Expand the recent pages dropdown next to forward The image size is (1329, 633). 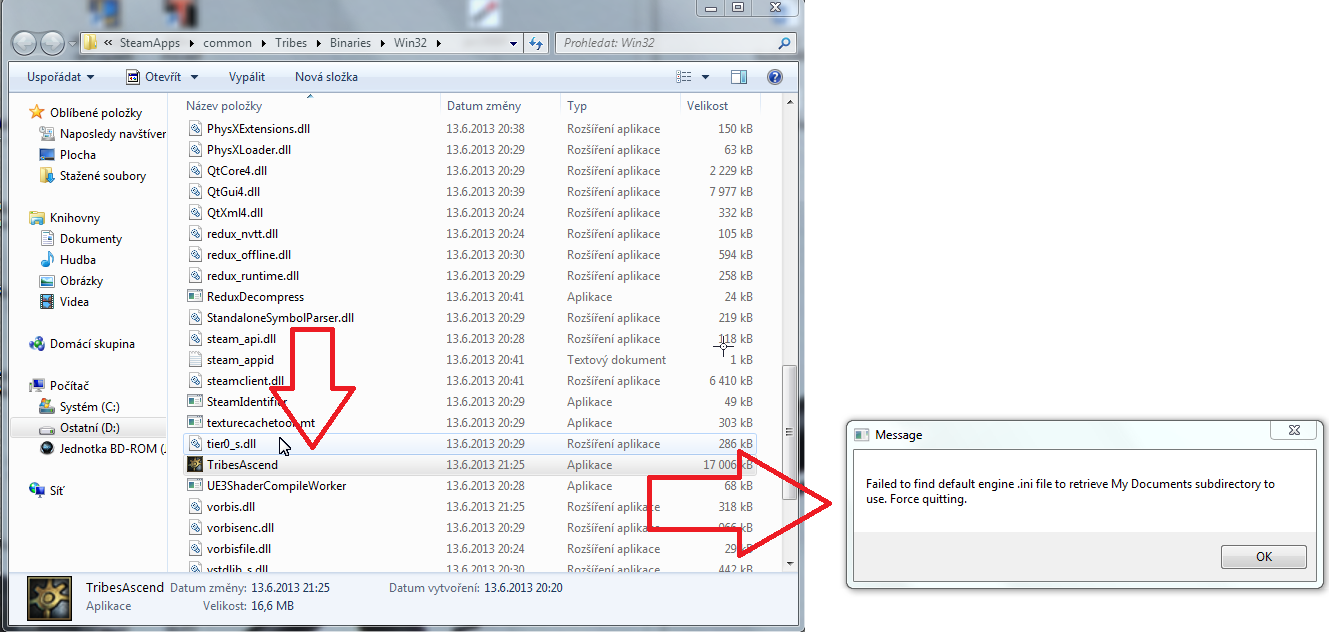coord(72,44)
